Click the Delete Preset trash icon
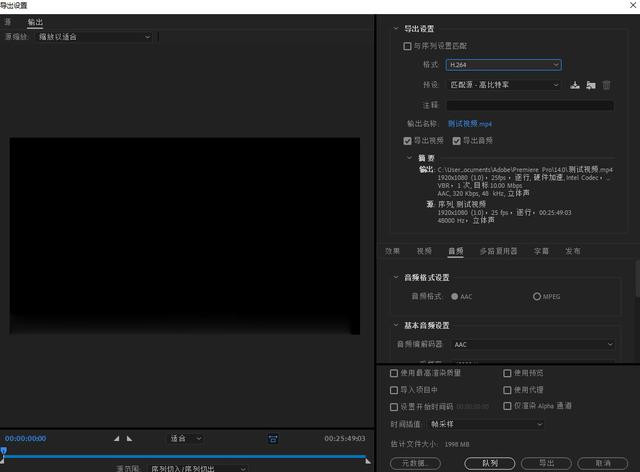Screen dimensions: 640x472 click(x=606, y=85)
